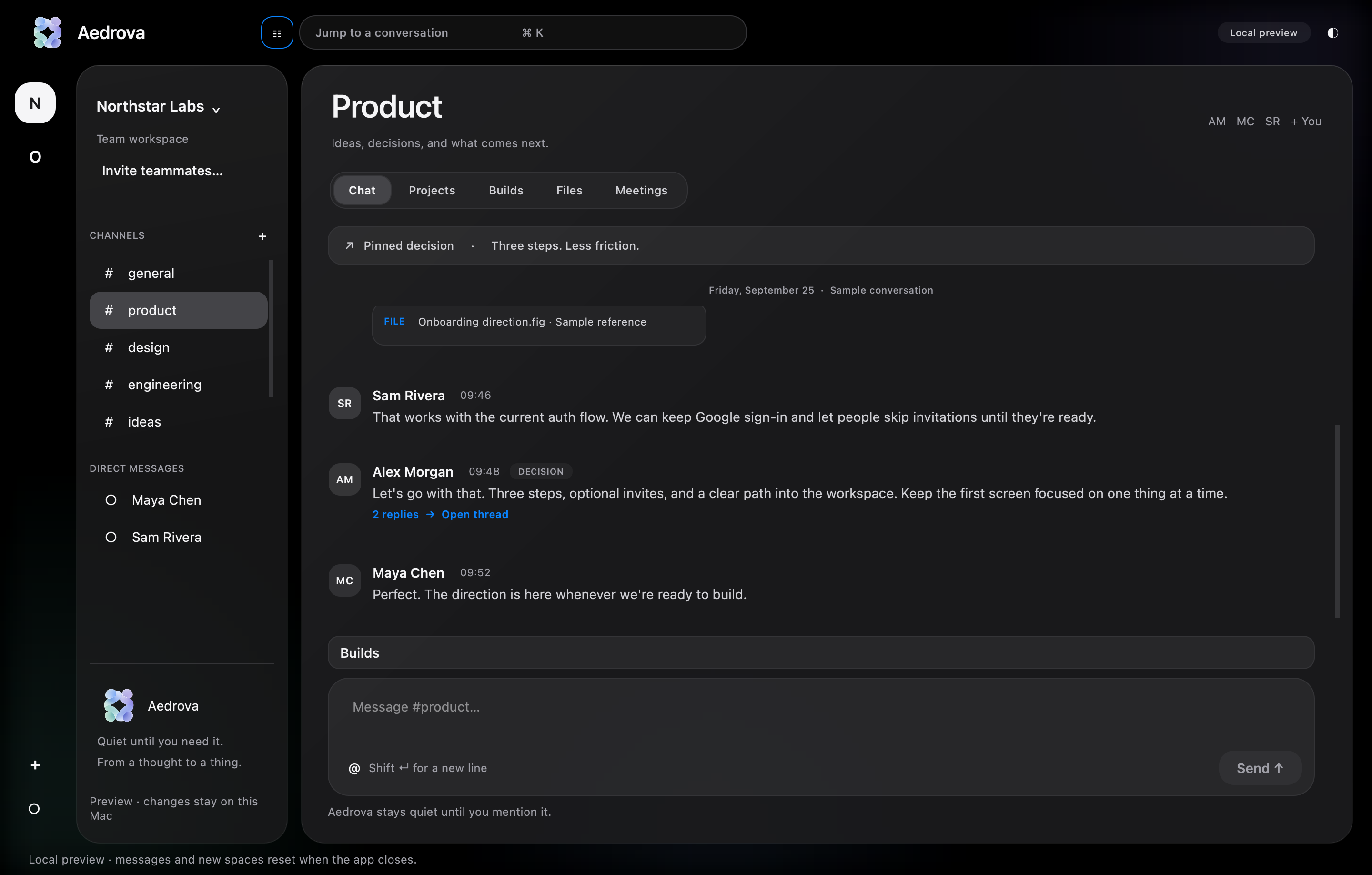Screen dimensions: 1372x875
Task: Expand the Builds panel above the composer
Action: 821,653
